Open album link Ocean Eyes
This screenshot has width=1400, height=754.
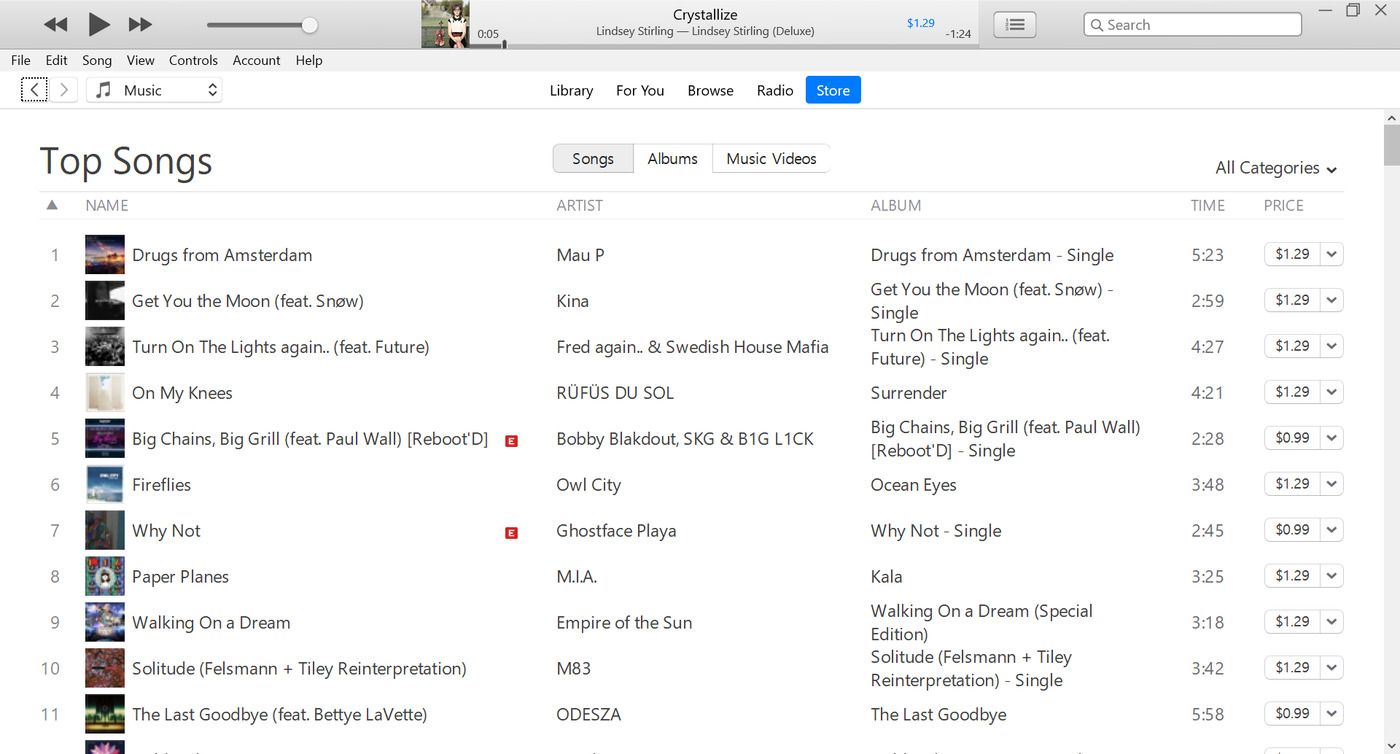click(x=913, y=485)
